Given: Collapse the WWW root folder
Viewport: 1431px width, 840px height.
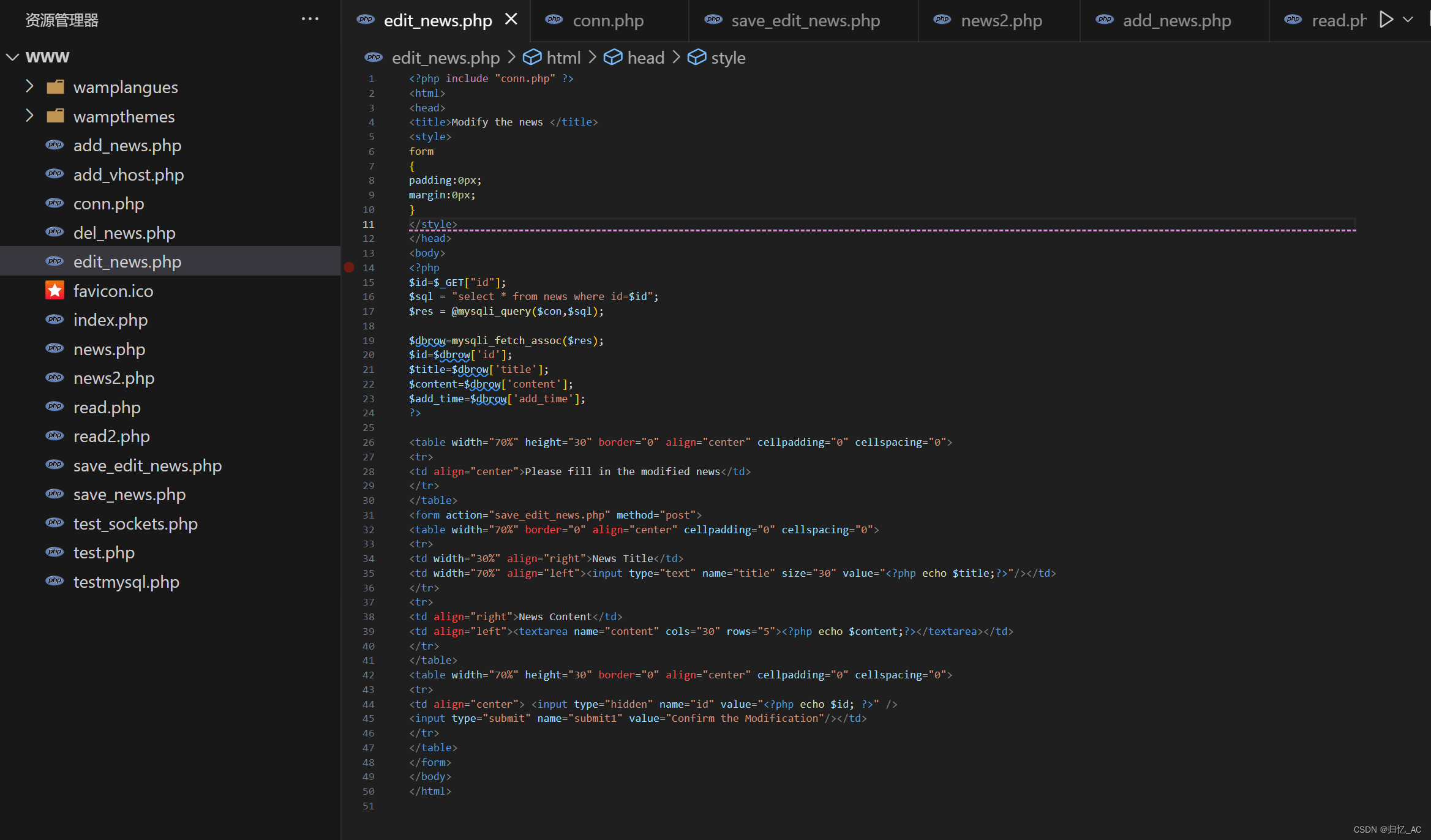Looking at the screenshot, I should click(12, 58).
